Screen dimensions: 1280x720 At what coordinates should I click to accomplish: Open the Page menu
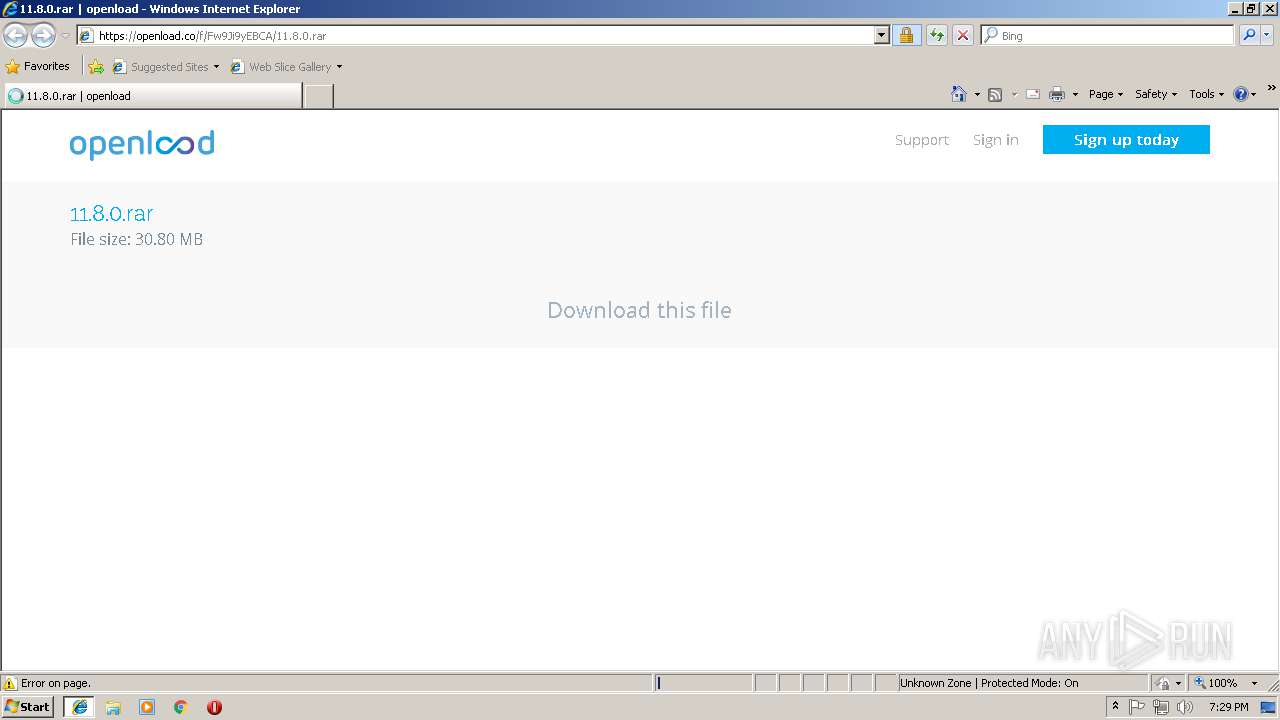point(1106,94)
